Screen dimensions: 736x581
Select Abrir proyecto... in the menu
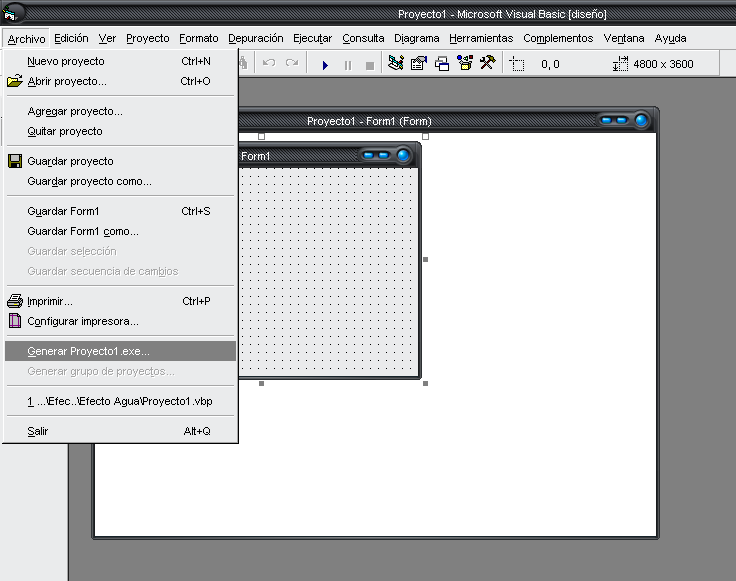(121, 81)
